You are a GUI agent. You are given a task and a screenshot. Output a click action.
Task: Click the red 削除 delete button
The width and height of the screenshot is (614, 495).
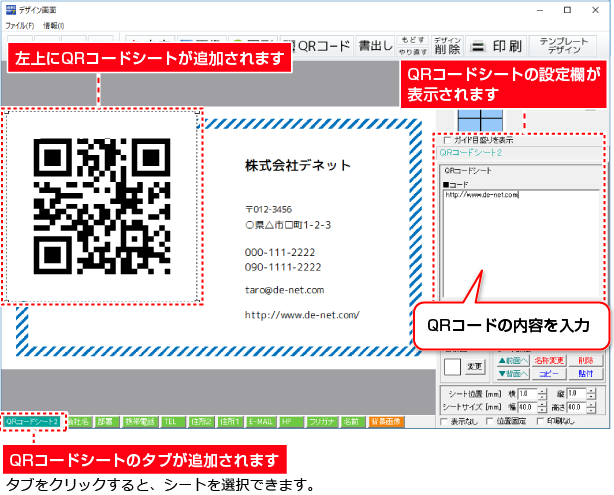586,360
